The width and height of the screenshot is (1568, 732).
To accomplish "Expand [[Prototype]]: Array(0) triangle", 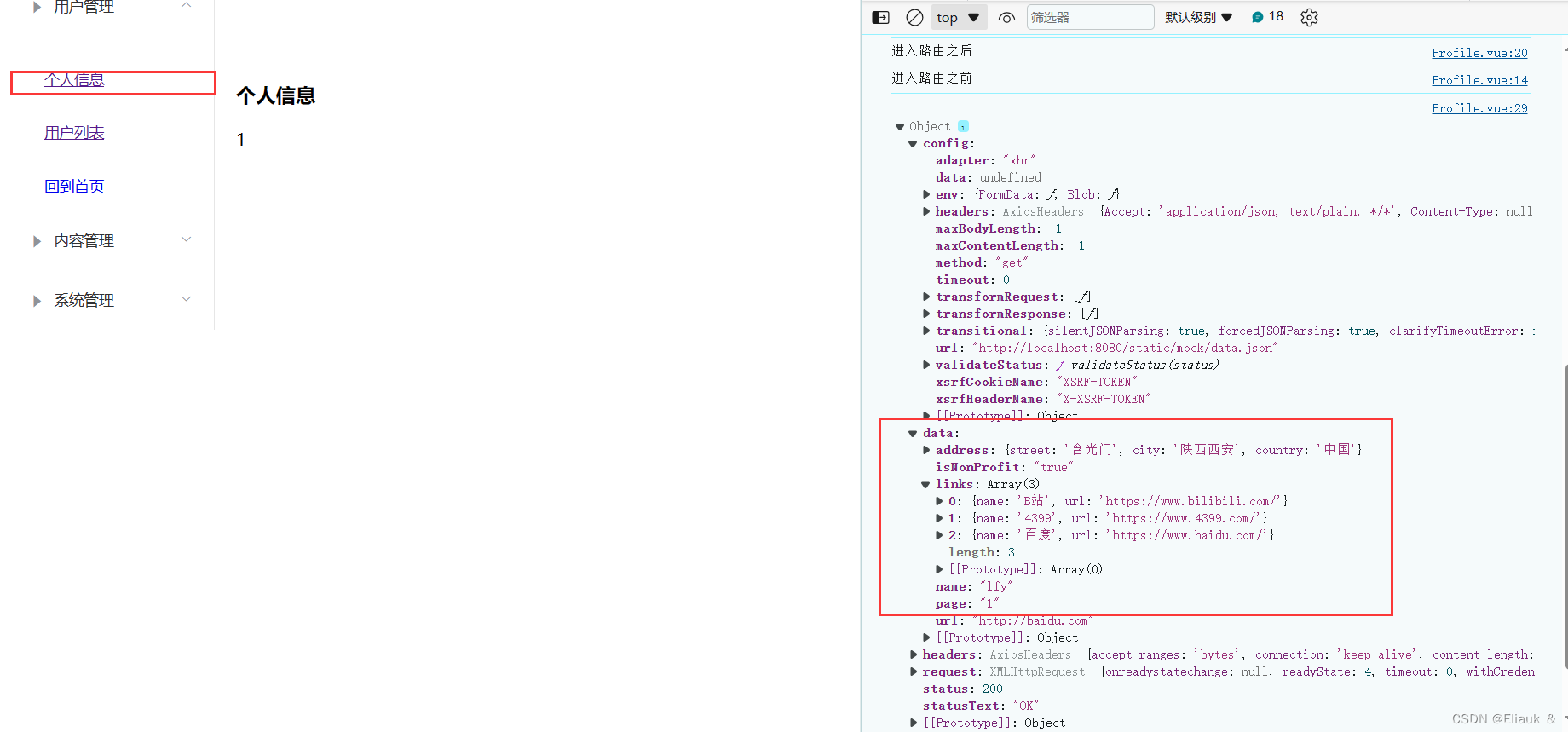I will tap(939, 569).
